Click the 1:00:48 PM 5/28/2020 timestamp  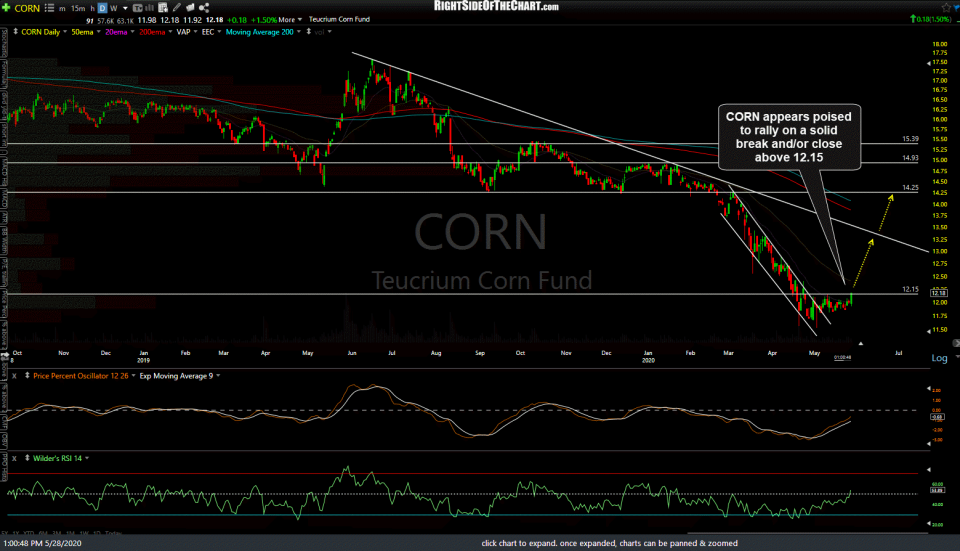[x=42, y=543]
